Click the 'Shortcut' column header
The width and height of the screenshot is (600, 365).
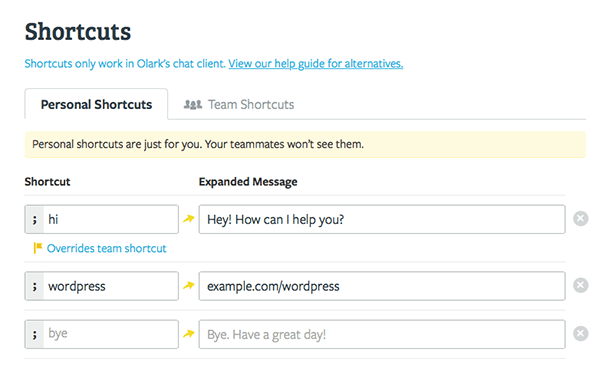47,181
